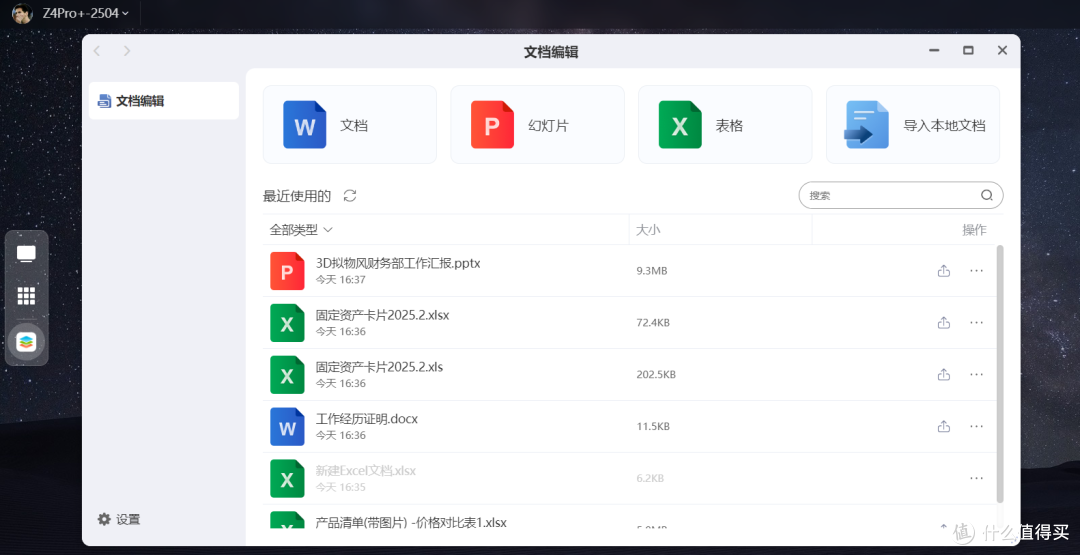Viewport: 1080px width, 555px height.
Task: Click Excel icon of 固定资产卡片2025.2.xls
Action: tap(287, 375)
